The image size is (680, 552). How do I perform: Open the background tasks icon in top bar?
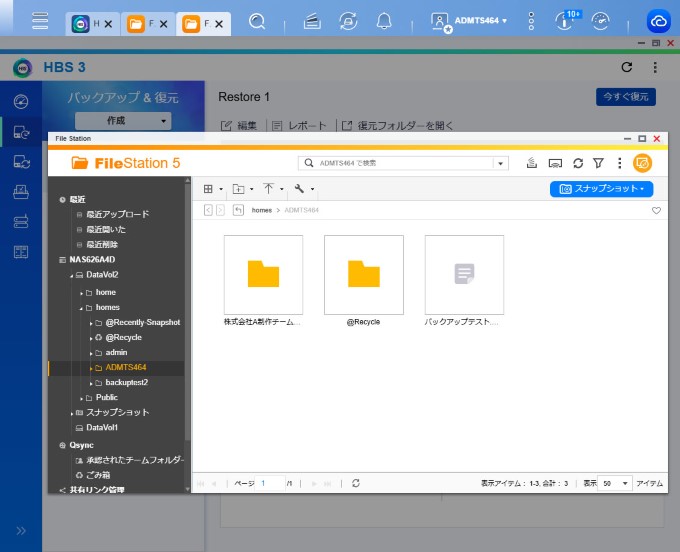(x=312, y=21)
